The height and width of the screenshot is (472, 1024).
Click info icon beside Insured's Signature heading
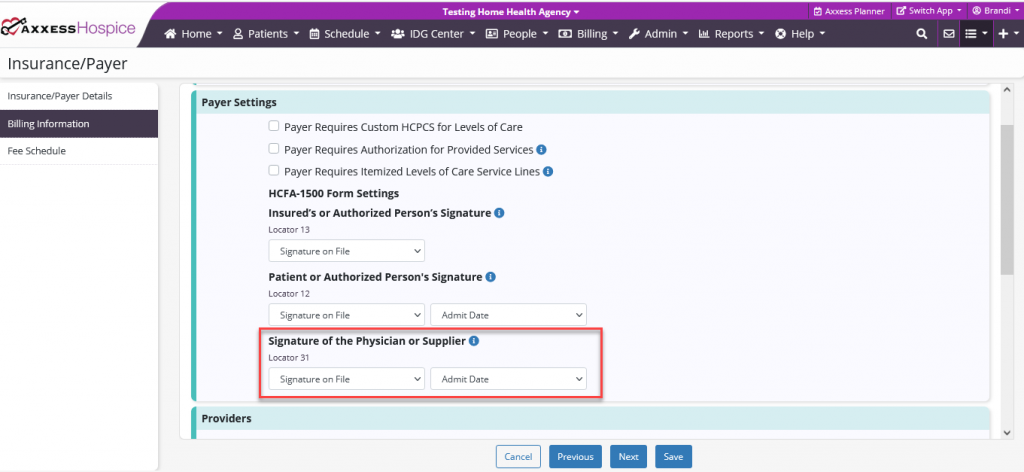tap(499, 213)
